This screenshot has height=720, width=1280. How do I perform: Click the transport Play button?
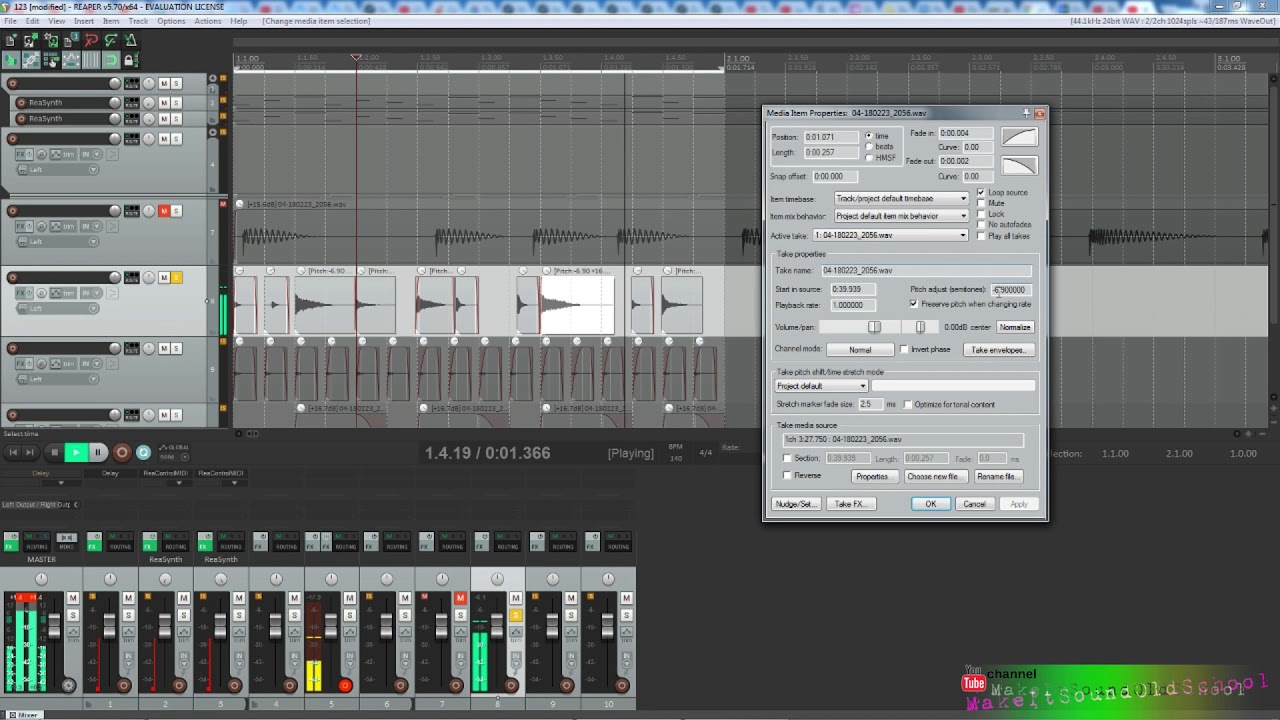[x=76, y=452]
